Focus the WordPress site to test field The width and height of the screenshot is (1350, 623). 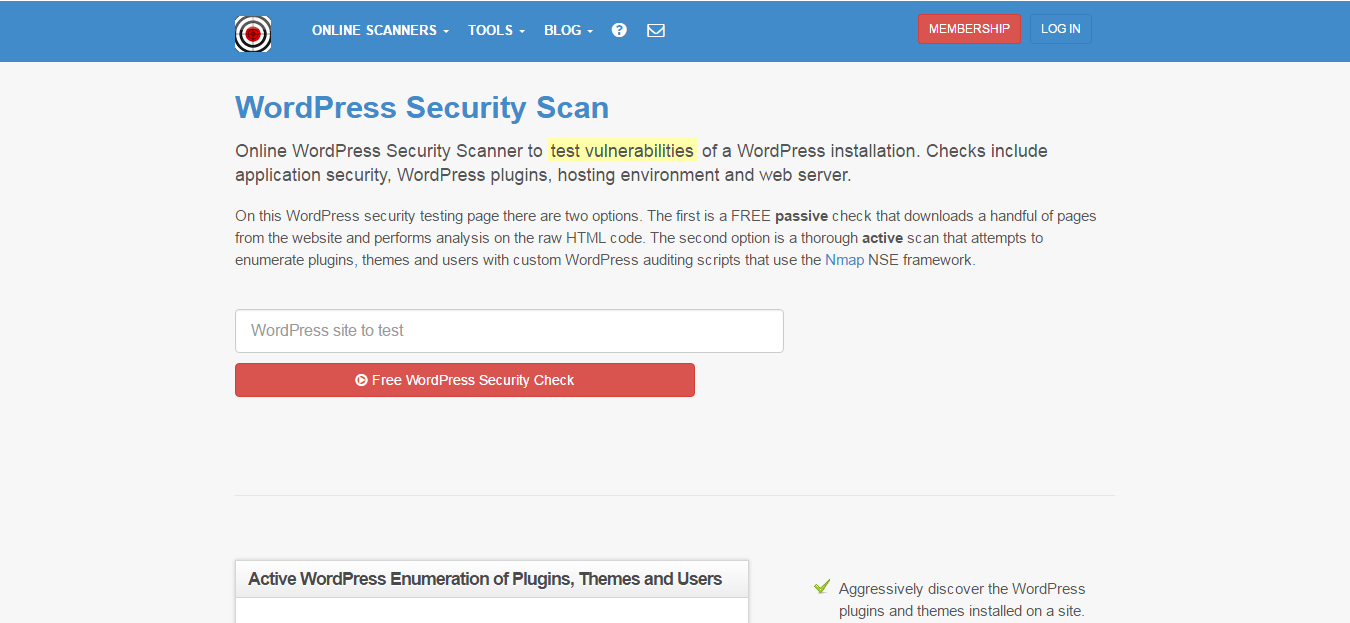[x=509, y=331]
